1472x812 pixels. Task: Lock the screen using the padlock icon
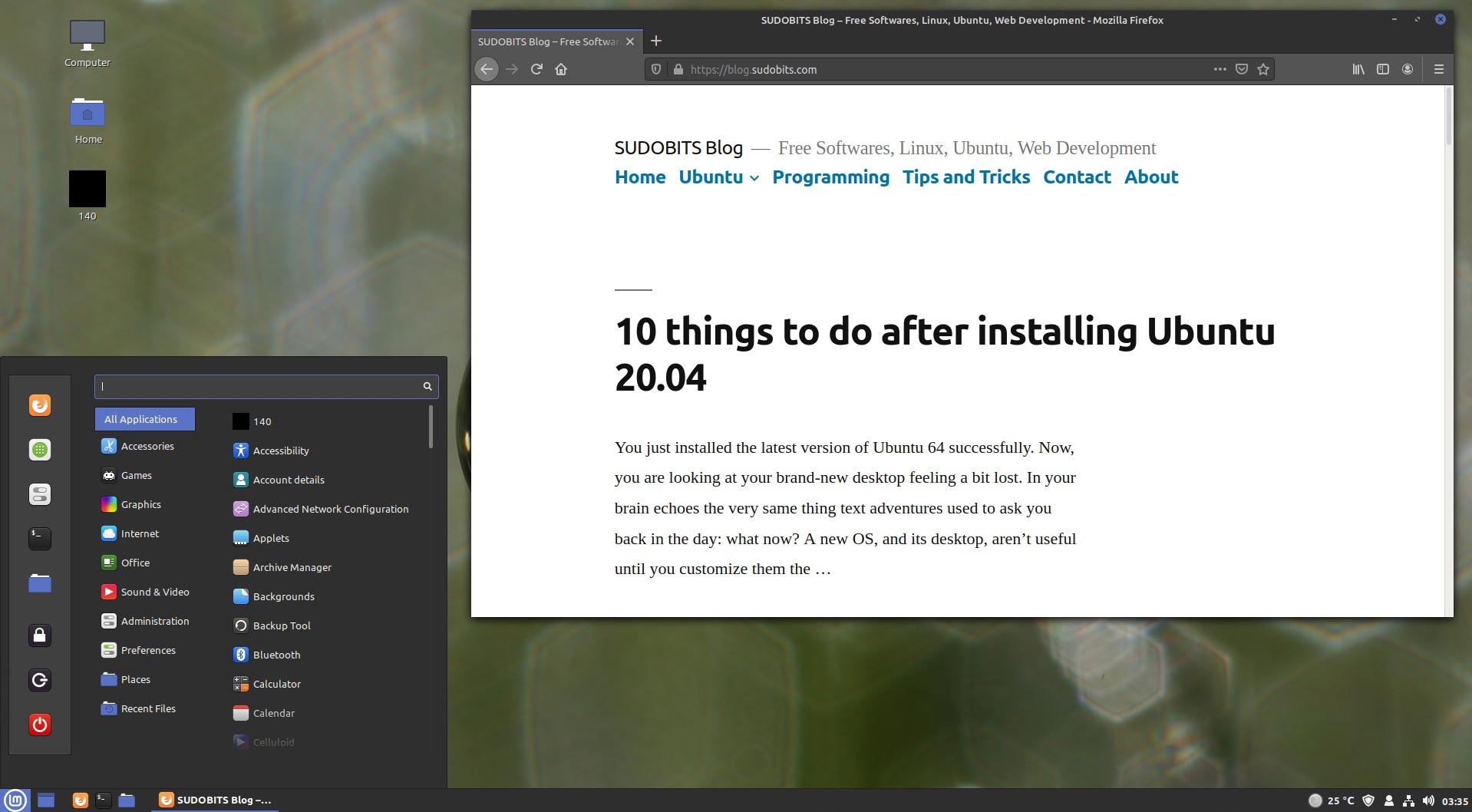[40, 635]
